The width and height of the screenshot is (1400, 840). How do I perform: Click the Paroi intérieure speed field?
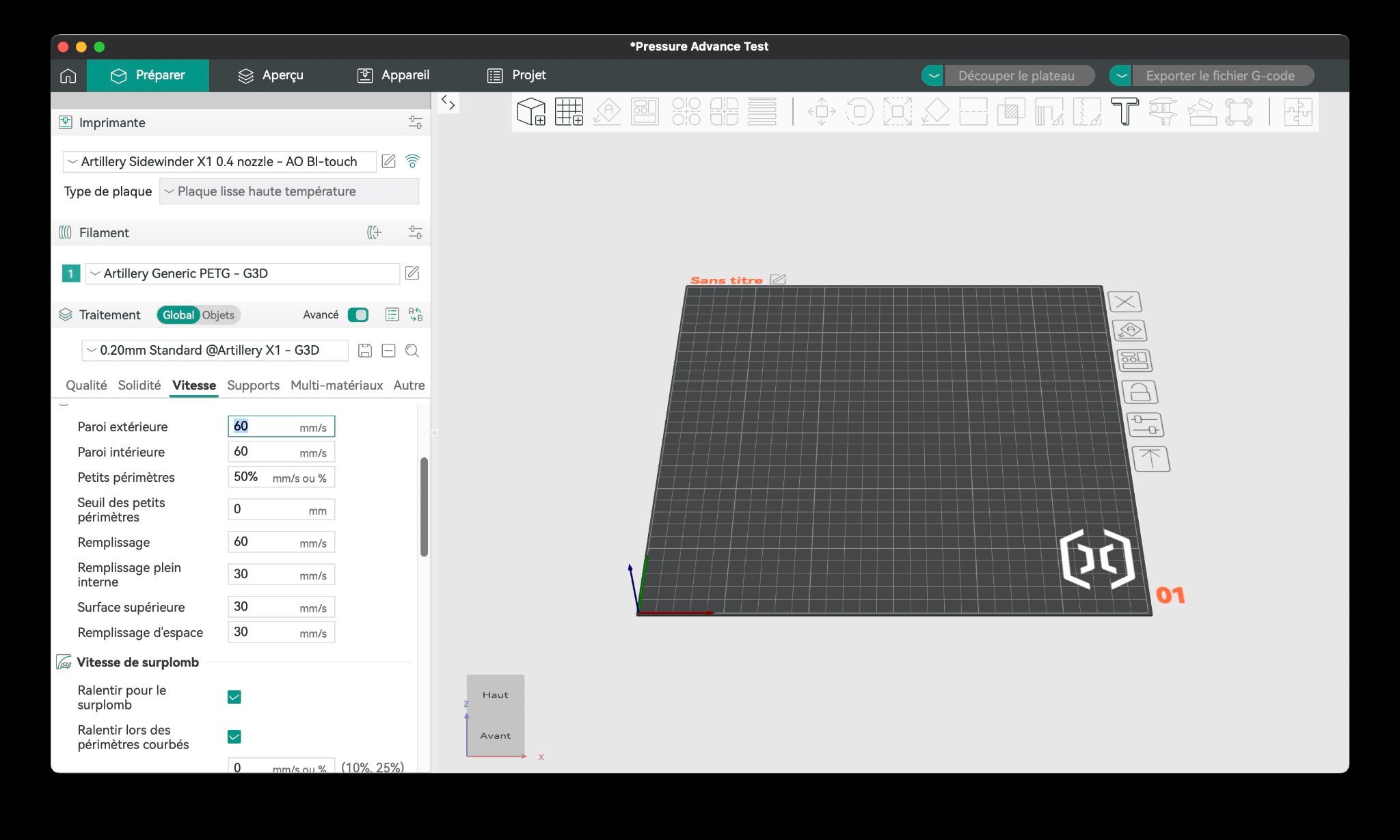coord(281,452)
